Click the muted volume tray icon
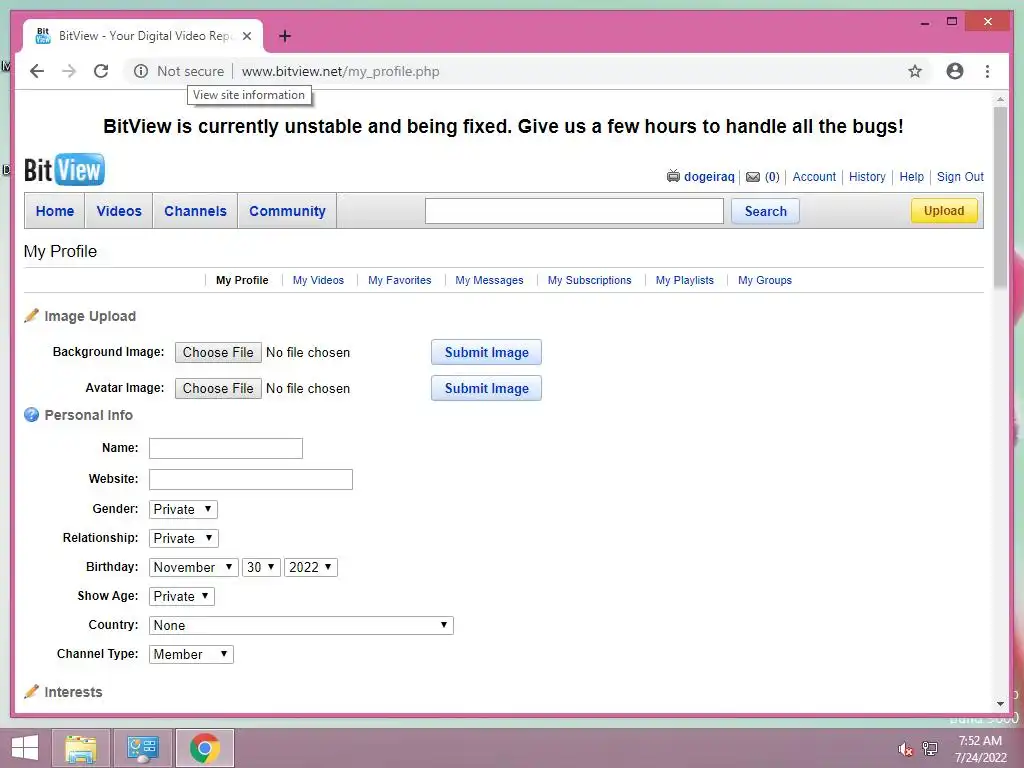 [905, 749]
